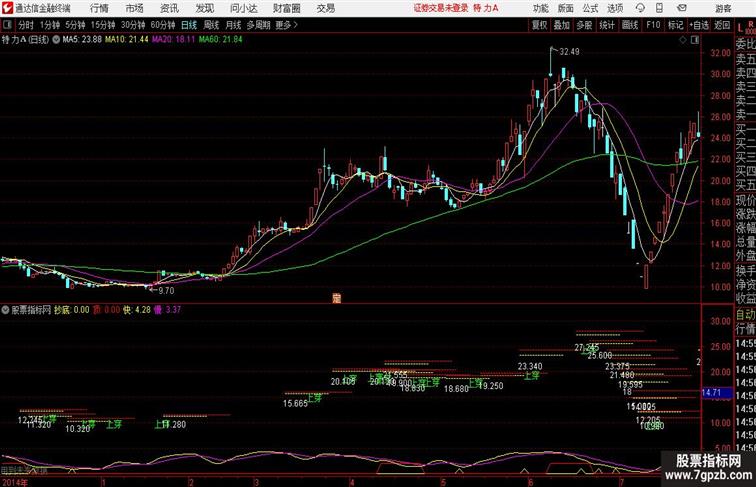Open the 多周期 multi-period view

(x=258, y=25)
